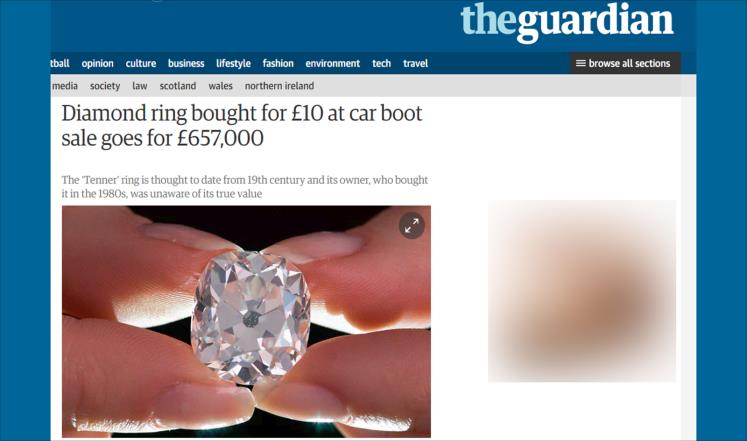
Task: Navigate to lifestyle section
Action: point(233,63)
